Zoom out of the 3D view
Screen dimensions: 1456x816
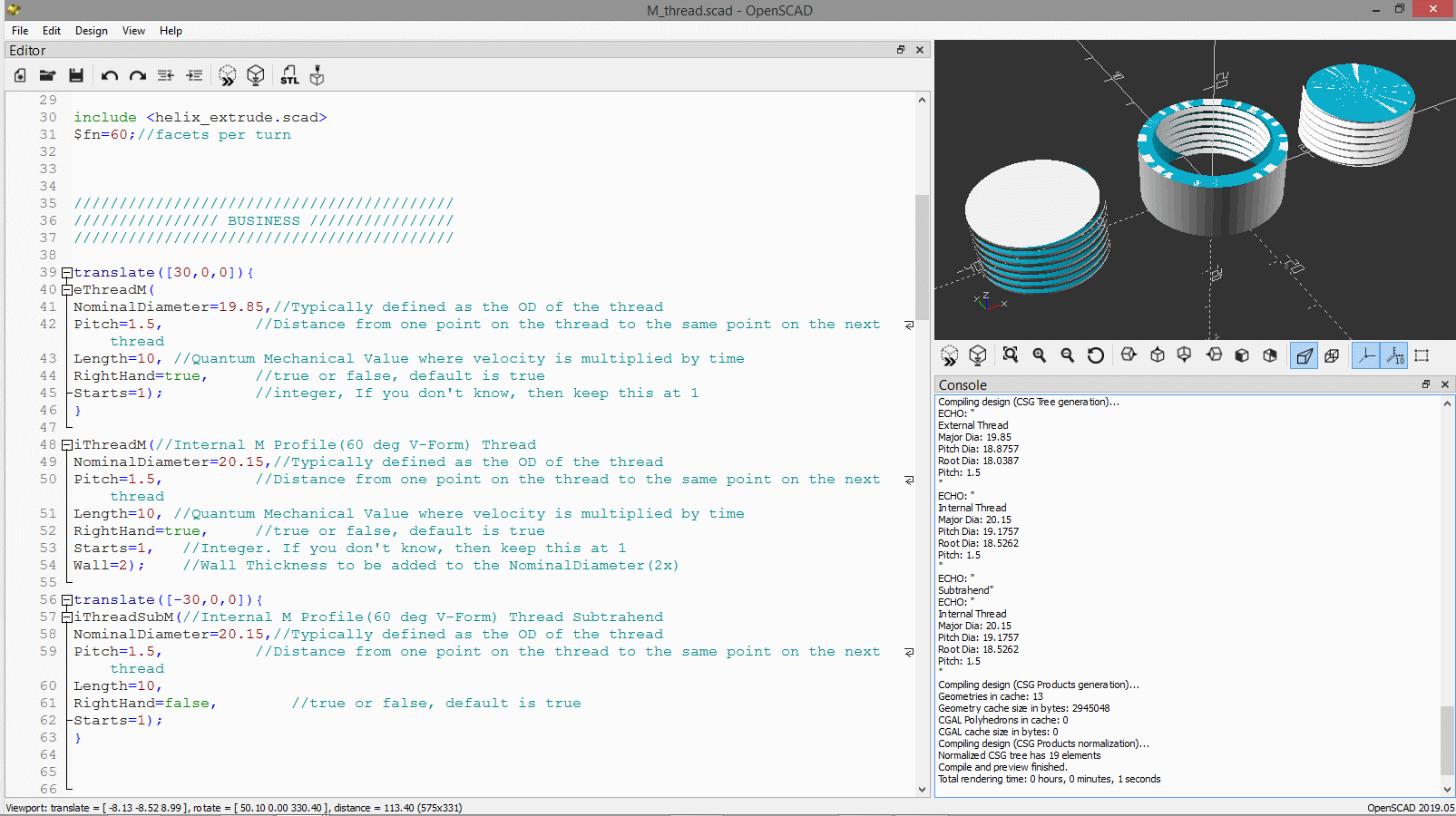1068,355
